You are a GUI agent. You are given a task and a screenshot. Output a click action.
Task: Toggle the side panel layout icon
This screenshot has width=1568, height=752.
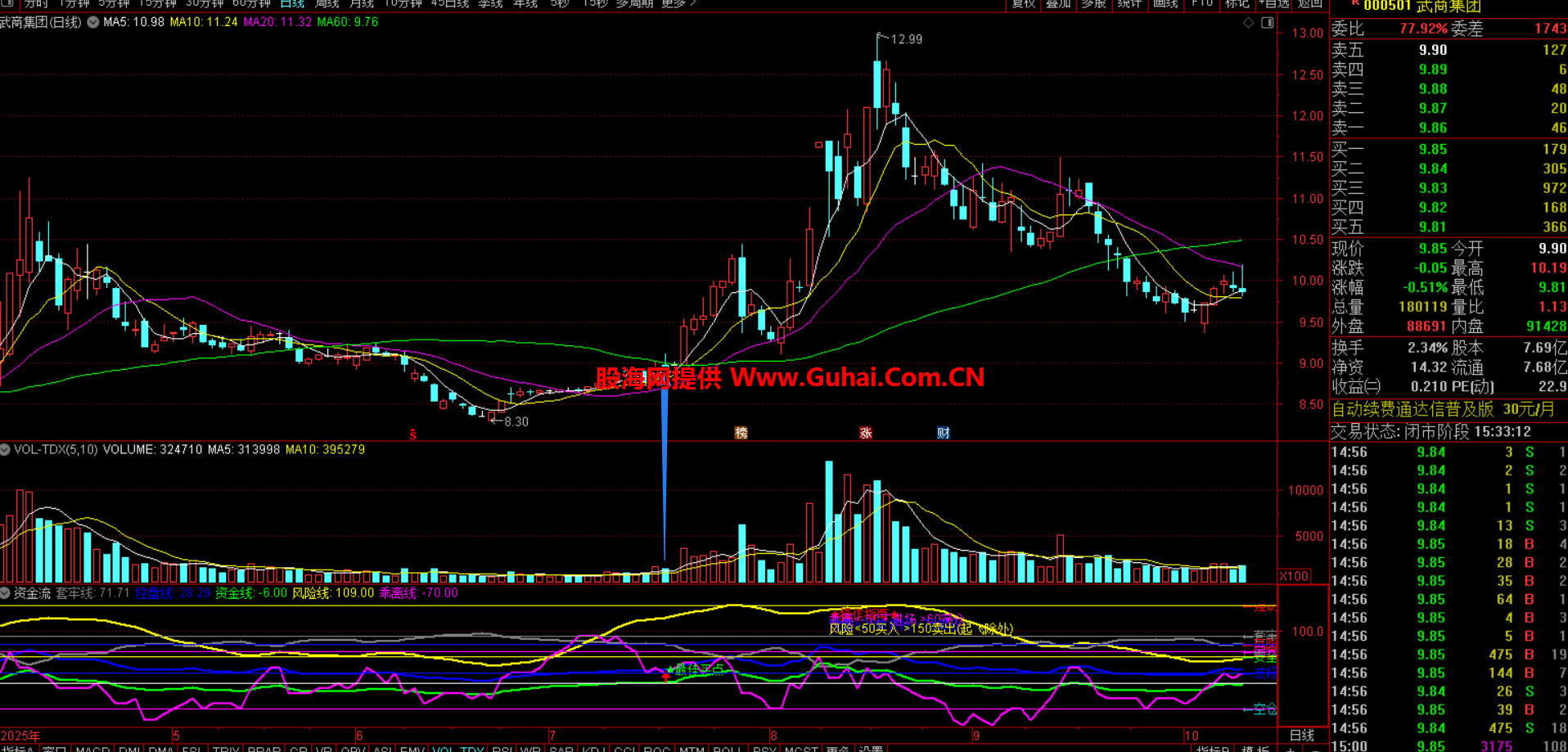click(x=1267, y=23)
